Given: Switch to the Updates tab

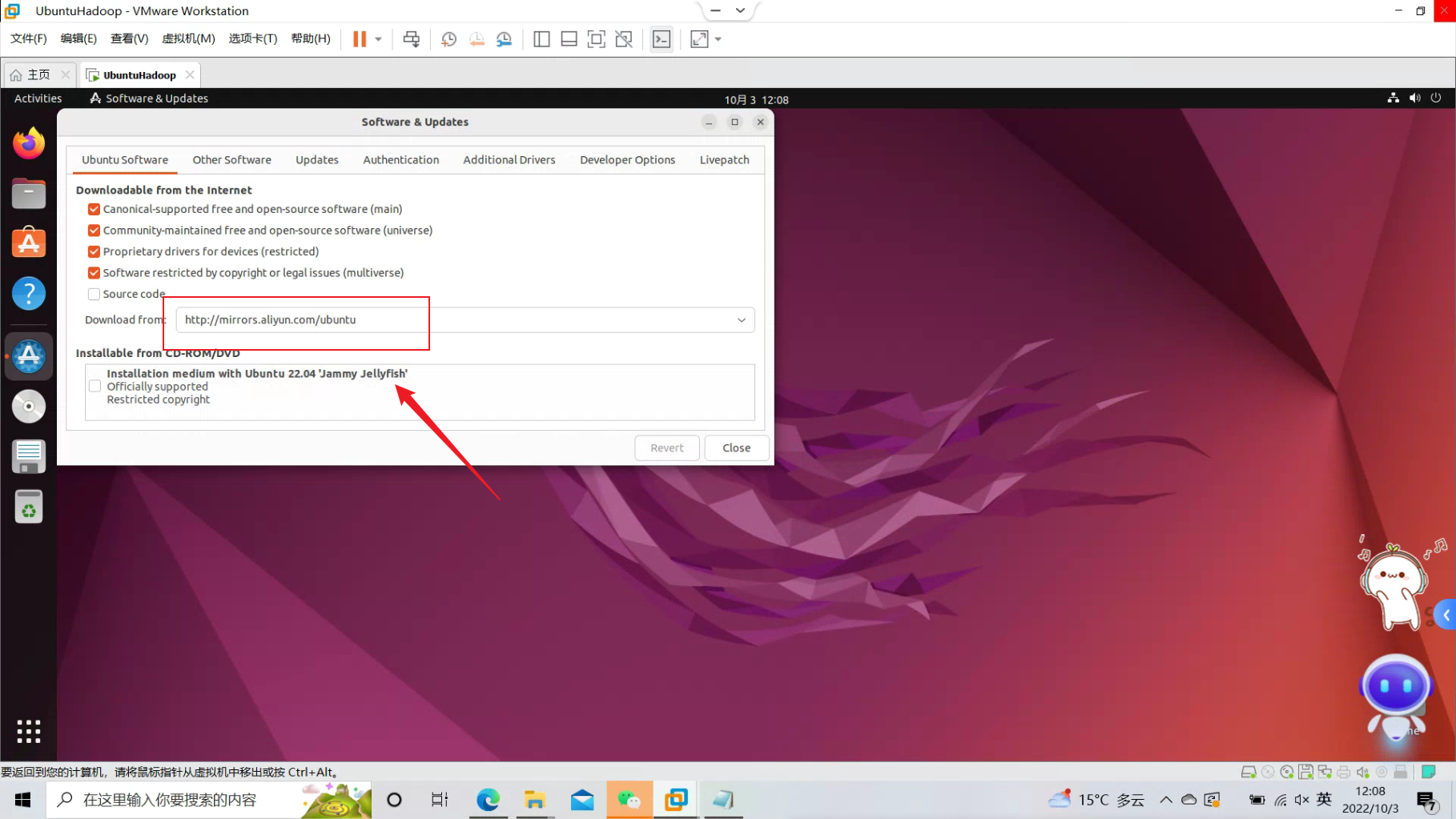Looking at the screenshot, I should point(317,160).
